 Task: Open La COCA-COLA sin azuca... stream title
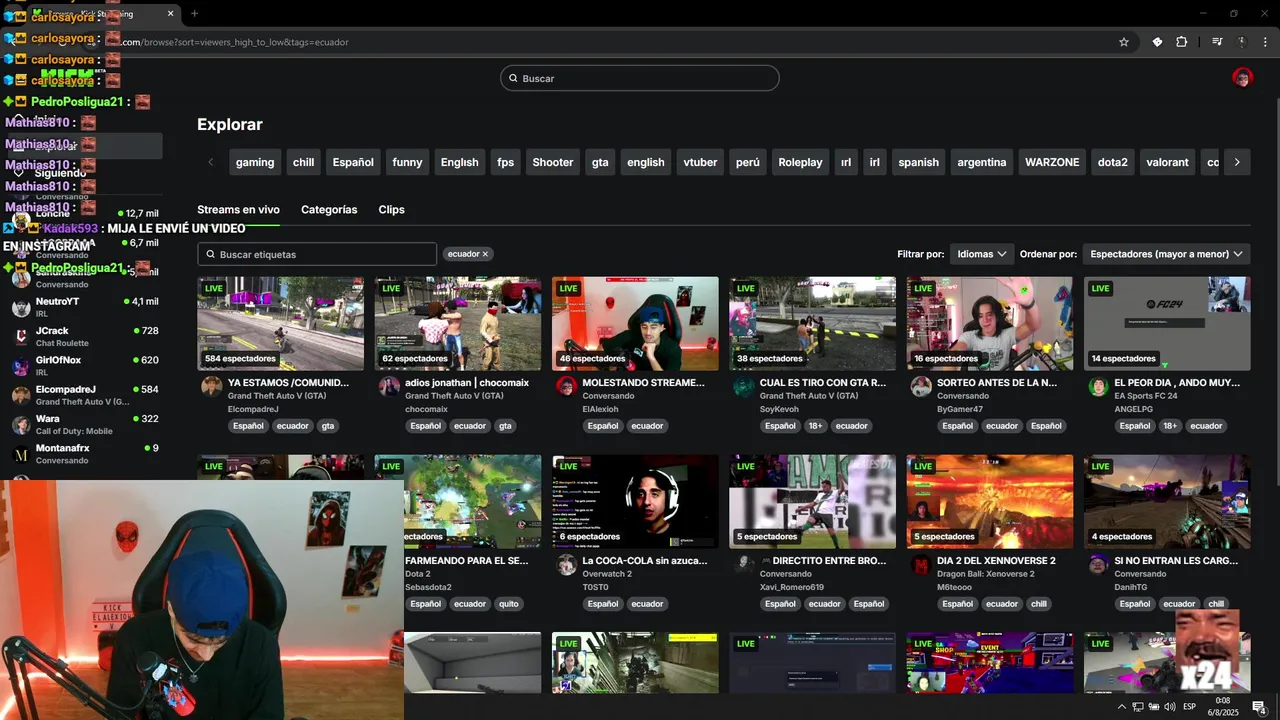click(x=645, y=560)
